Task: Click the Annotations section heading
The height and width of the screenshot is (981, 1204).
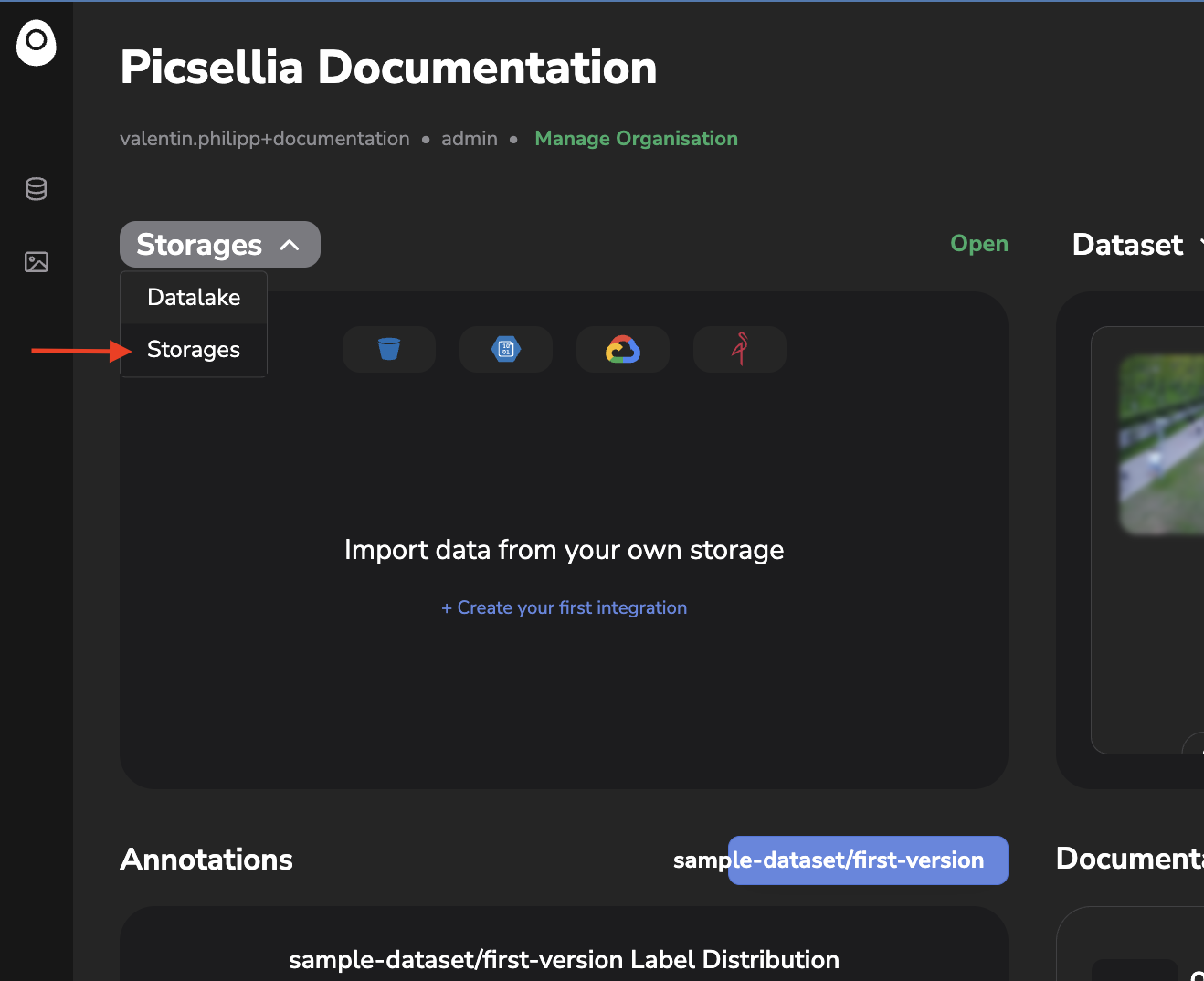Action: coord(206,860)
